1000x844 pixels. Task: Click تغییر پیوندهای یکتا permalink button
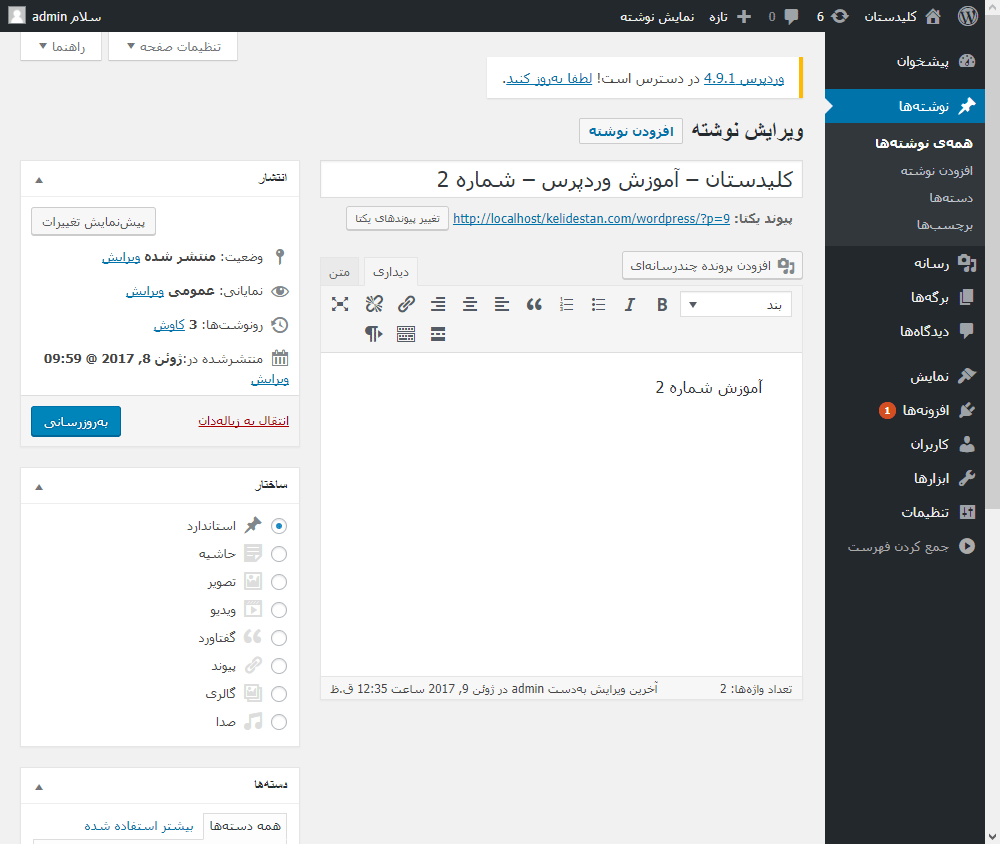coord(397,219)
